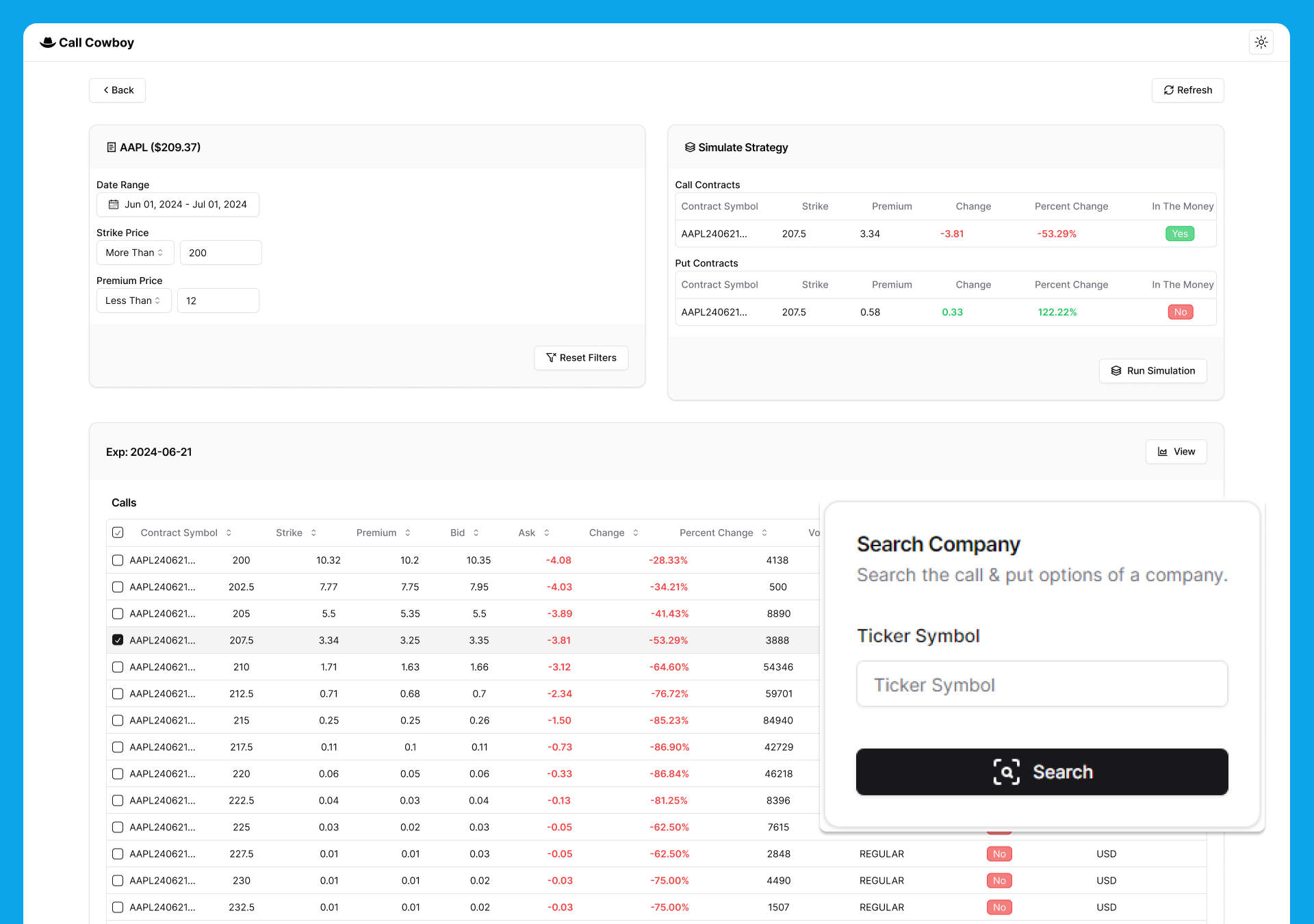Check the strike 232.5 call row

click(x=118, y=907)
